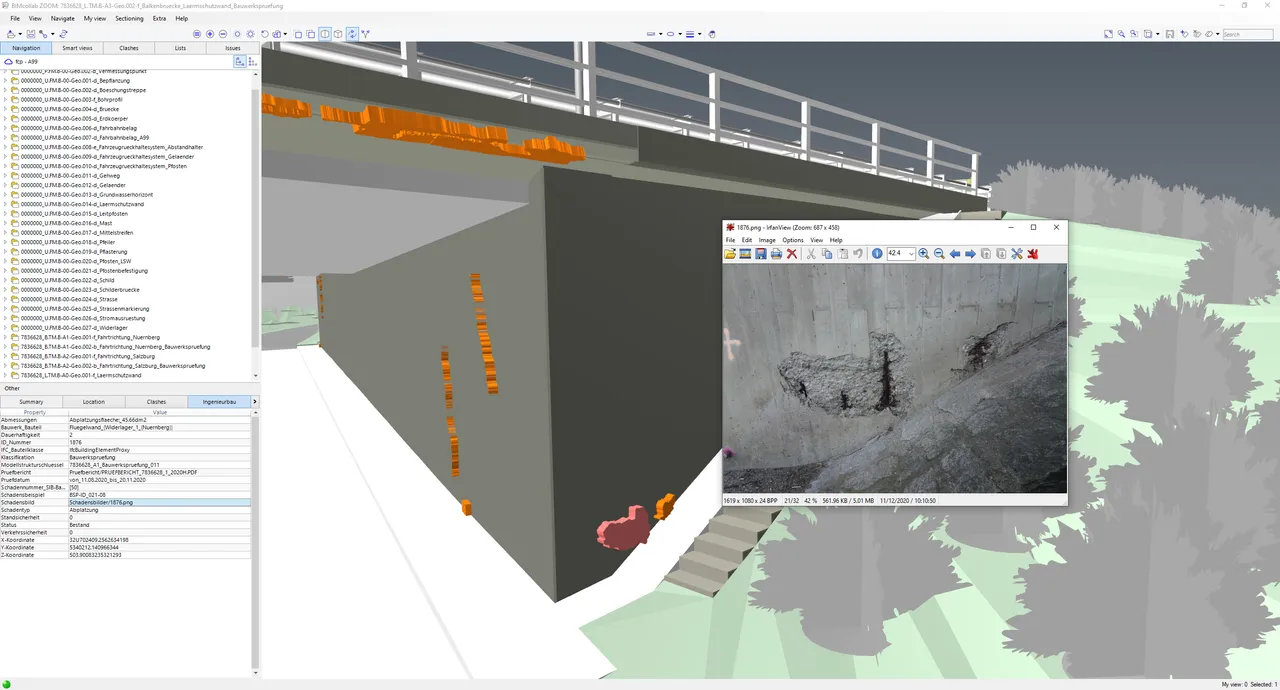The image size is (1280, 690).
Task: Go to next image with right arrow
Action: (x=970, y=254)
